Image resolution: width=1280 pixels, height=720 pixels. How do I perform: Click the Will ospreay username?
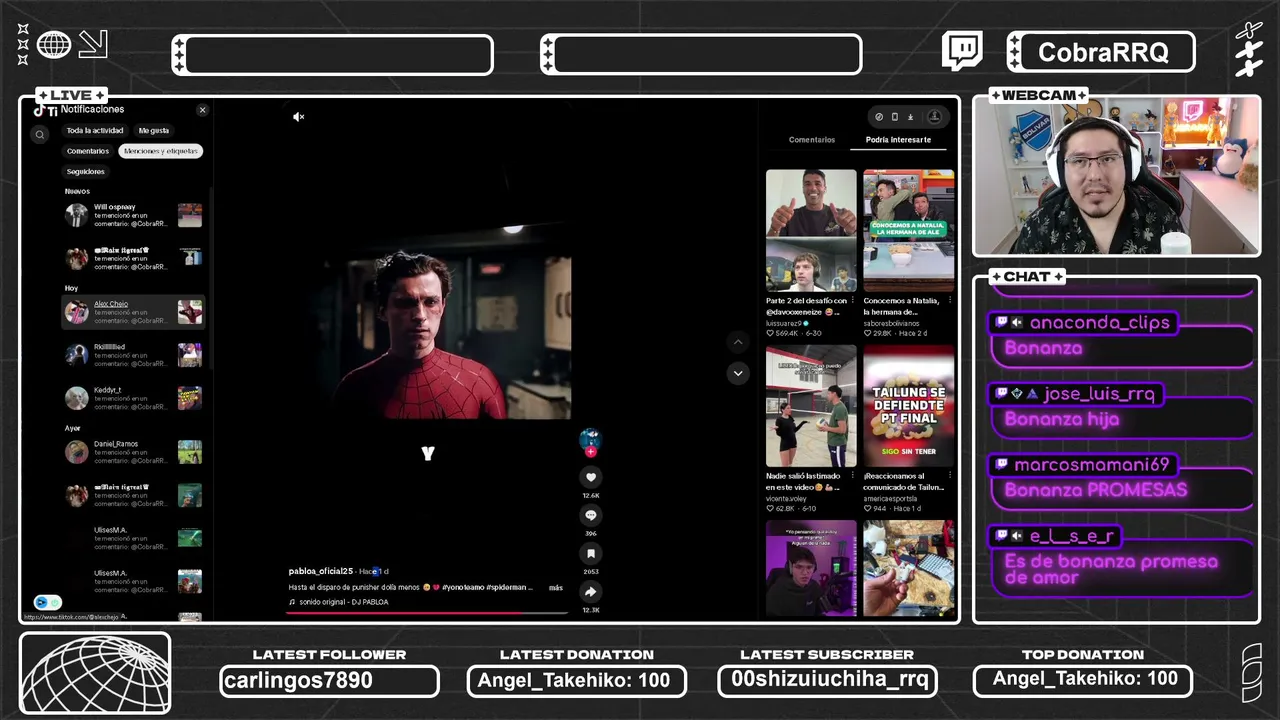[x=115, y=207]
